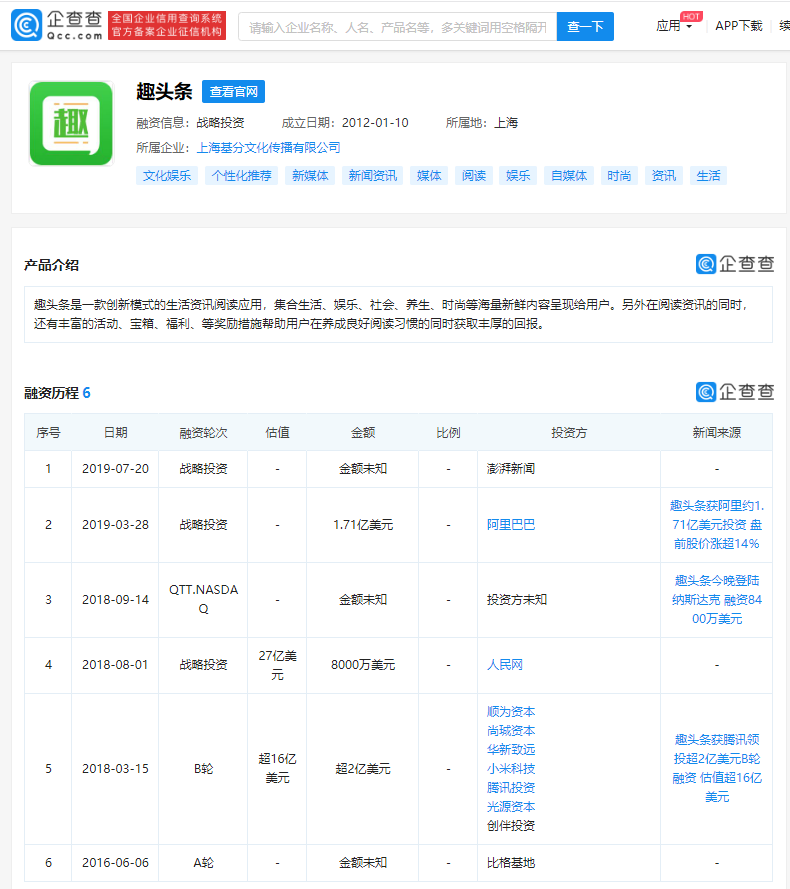Open the APP下载 menu item

(738, 26)
